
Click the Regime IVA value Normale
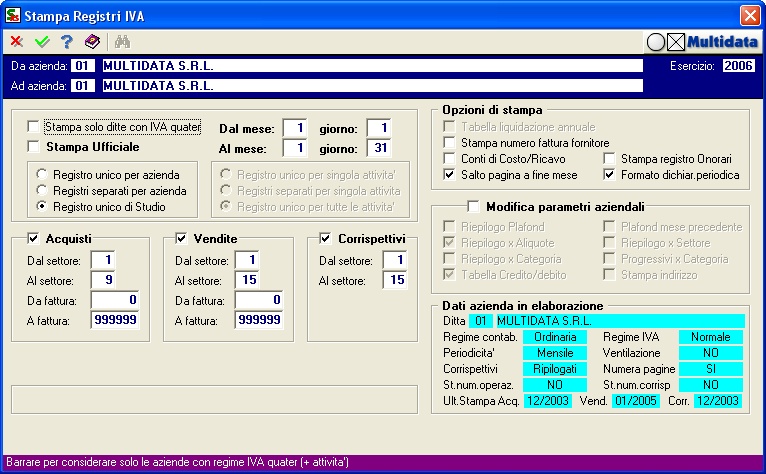tap(711, 337)
